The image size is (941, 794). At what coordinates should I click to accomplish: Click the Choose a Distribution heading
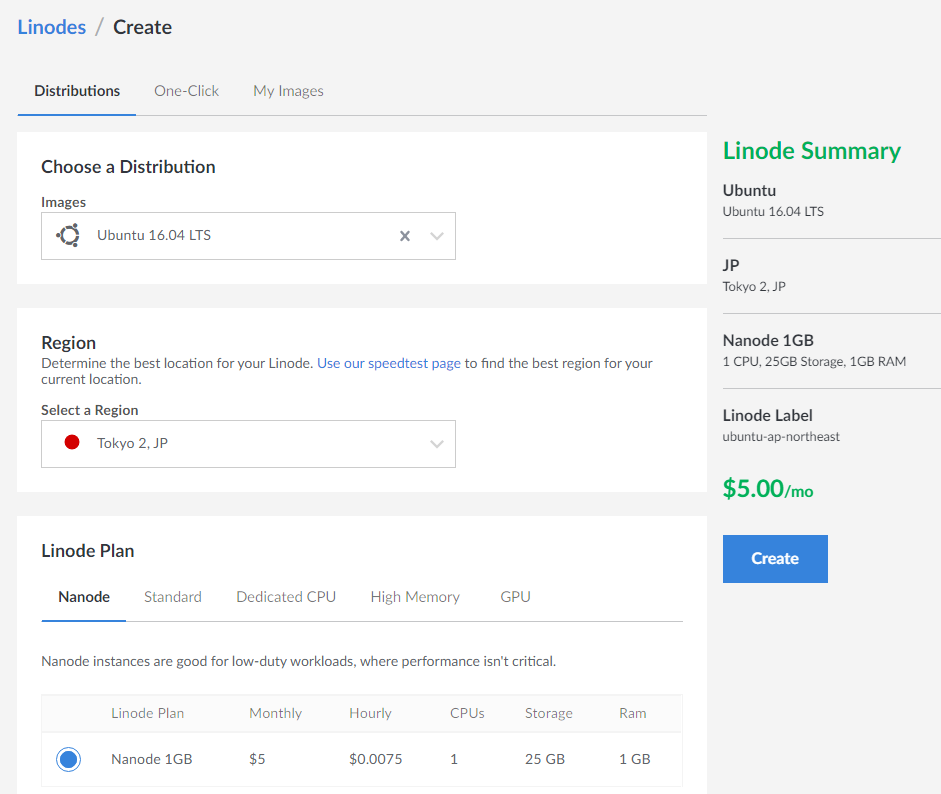point(128,167)
